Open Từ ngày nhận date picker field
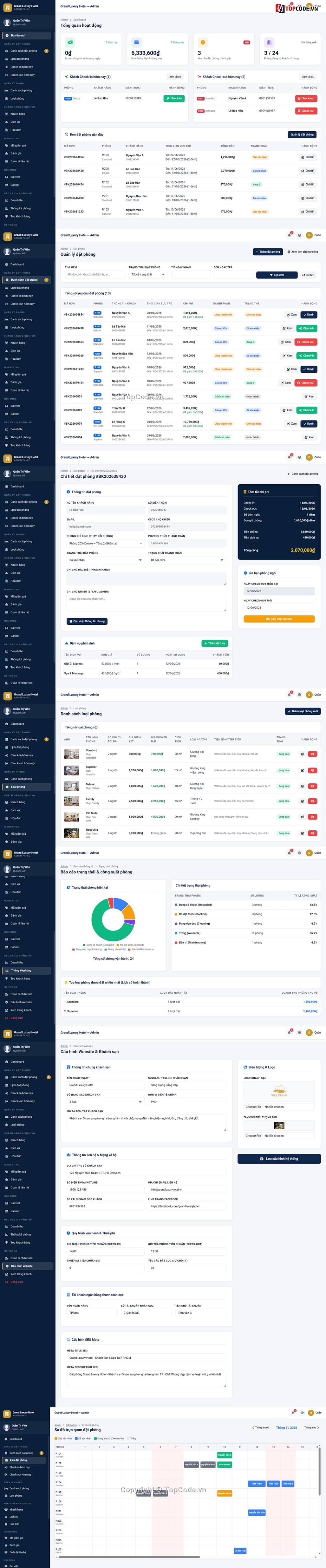The width and height of the screenshot is (326, 1568). coord(190,275)
